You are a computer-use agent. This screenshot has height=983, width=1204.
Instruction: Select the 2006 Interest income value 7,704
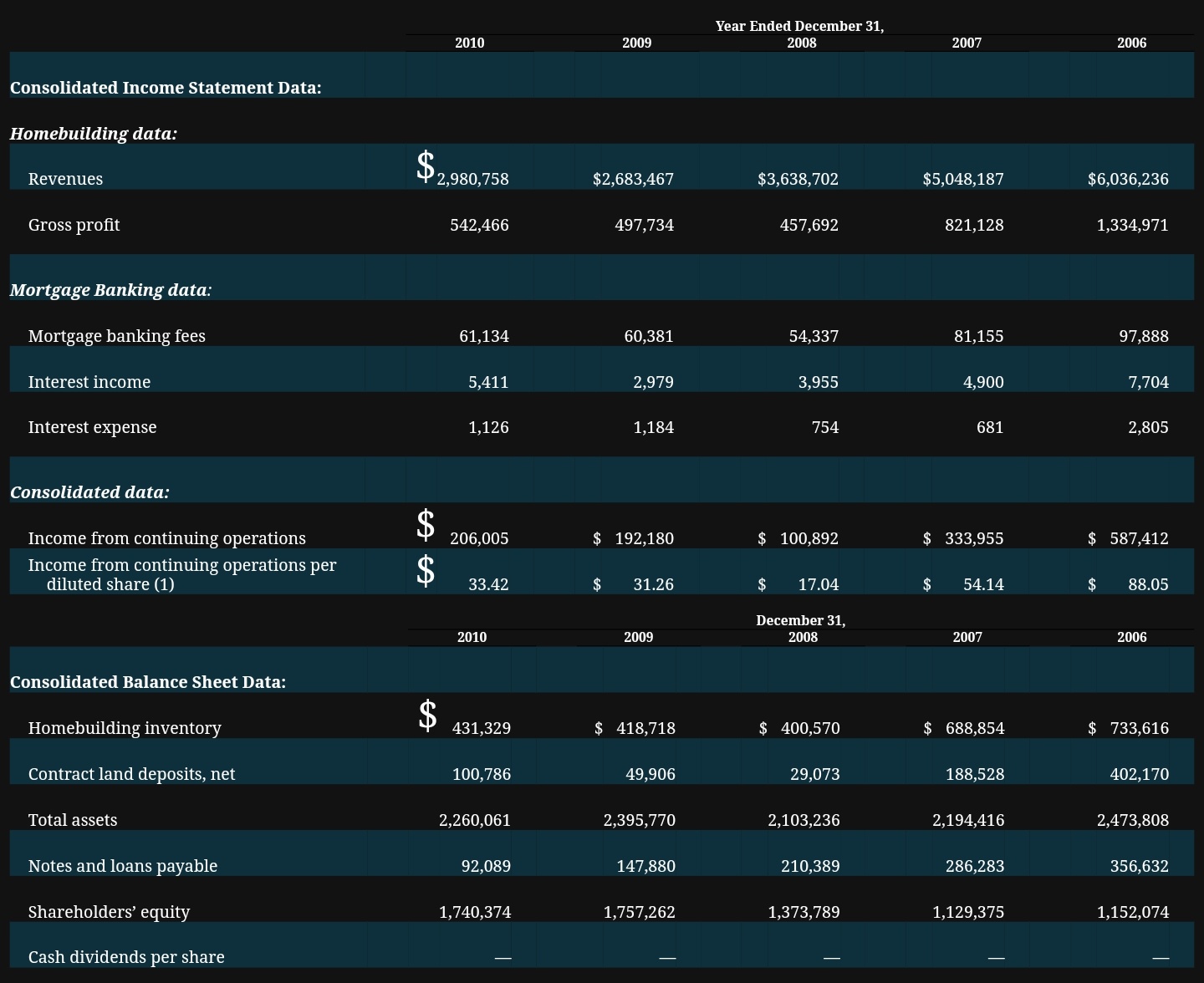(1148, 382)
